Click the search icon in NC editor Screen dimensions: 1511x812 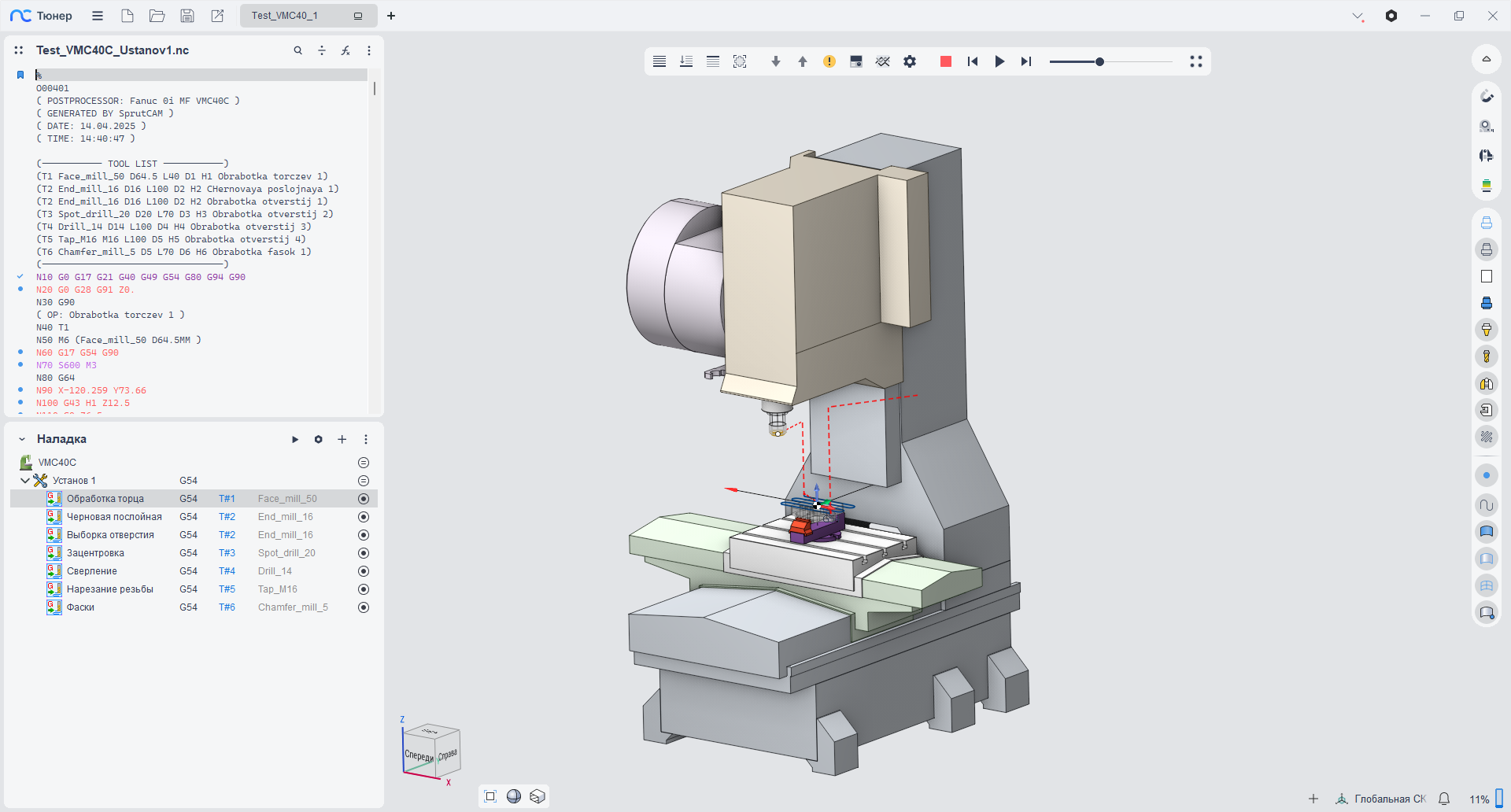[x=298, y=50]
